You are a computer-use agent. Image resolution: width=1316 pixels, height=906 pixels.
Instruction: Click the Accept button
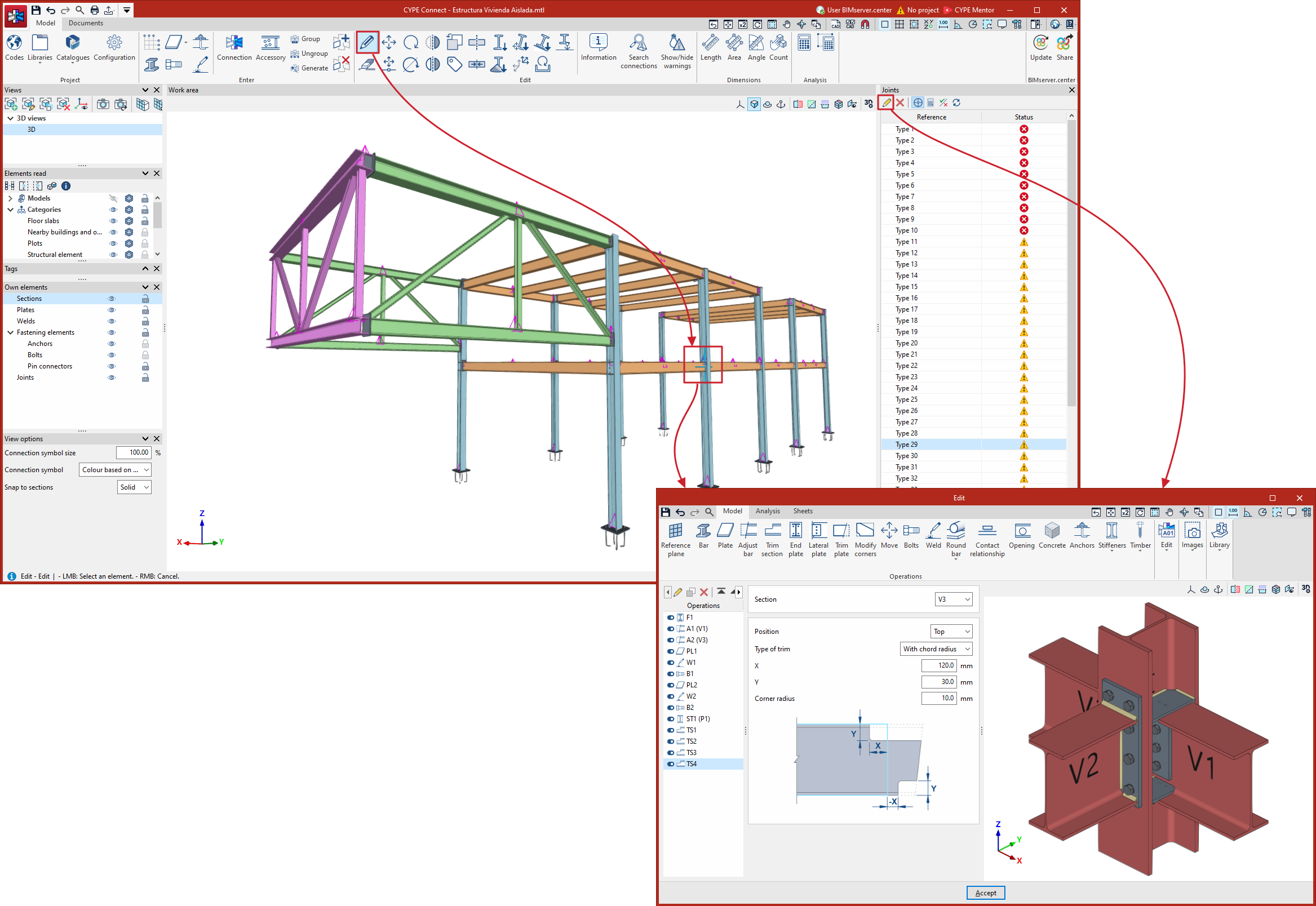click(x=986, y=893)
